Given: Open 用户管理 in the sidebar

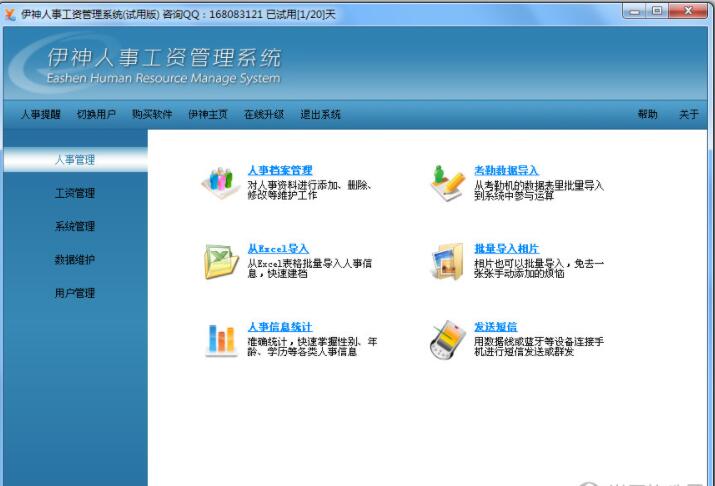Looking at the screenshot, I should pos(75,293).
